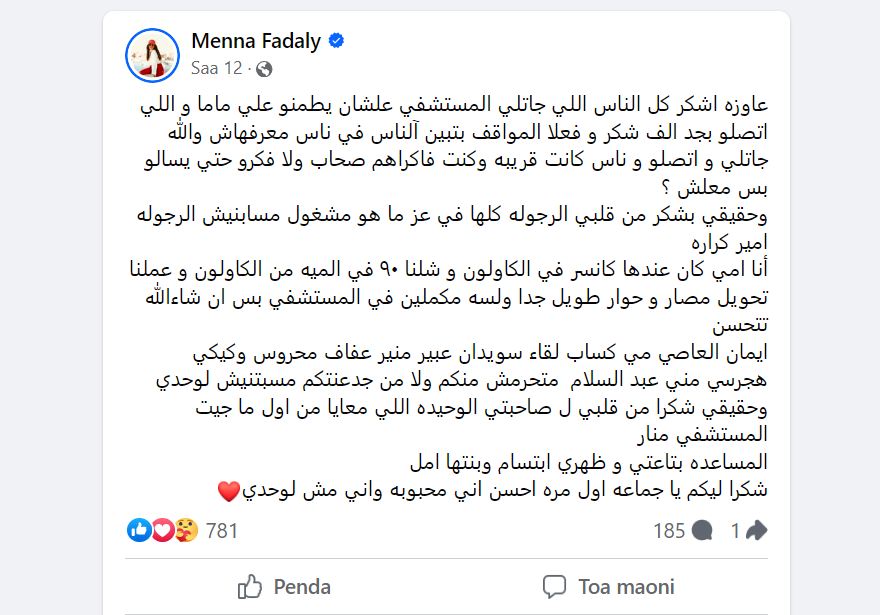This screenshot has height=615, width=880.
Task: Click the blue Like reaction icon
Action: (x=139, y=530)
